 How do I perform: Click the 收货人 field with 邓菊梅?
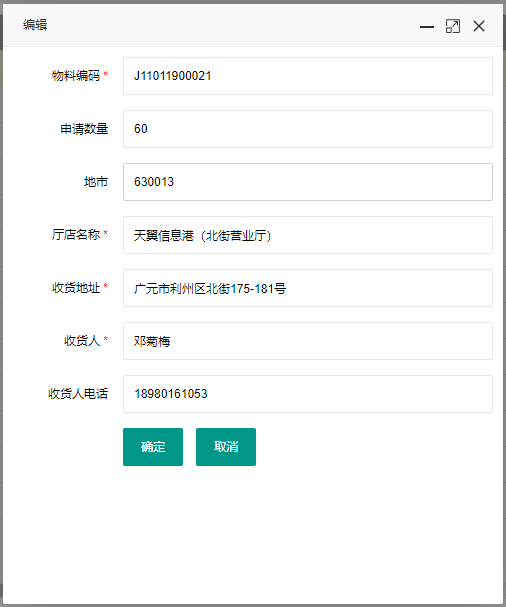(308, 341)
